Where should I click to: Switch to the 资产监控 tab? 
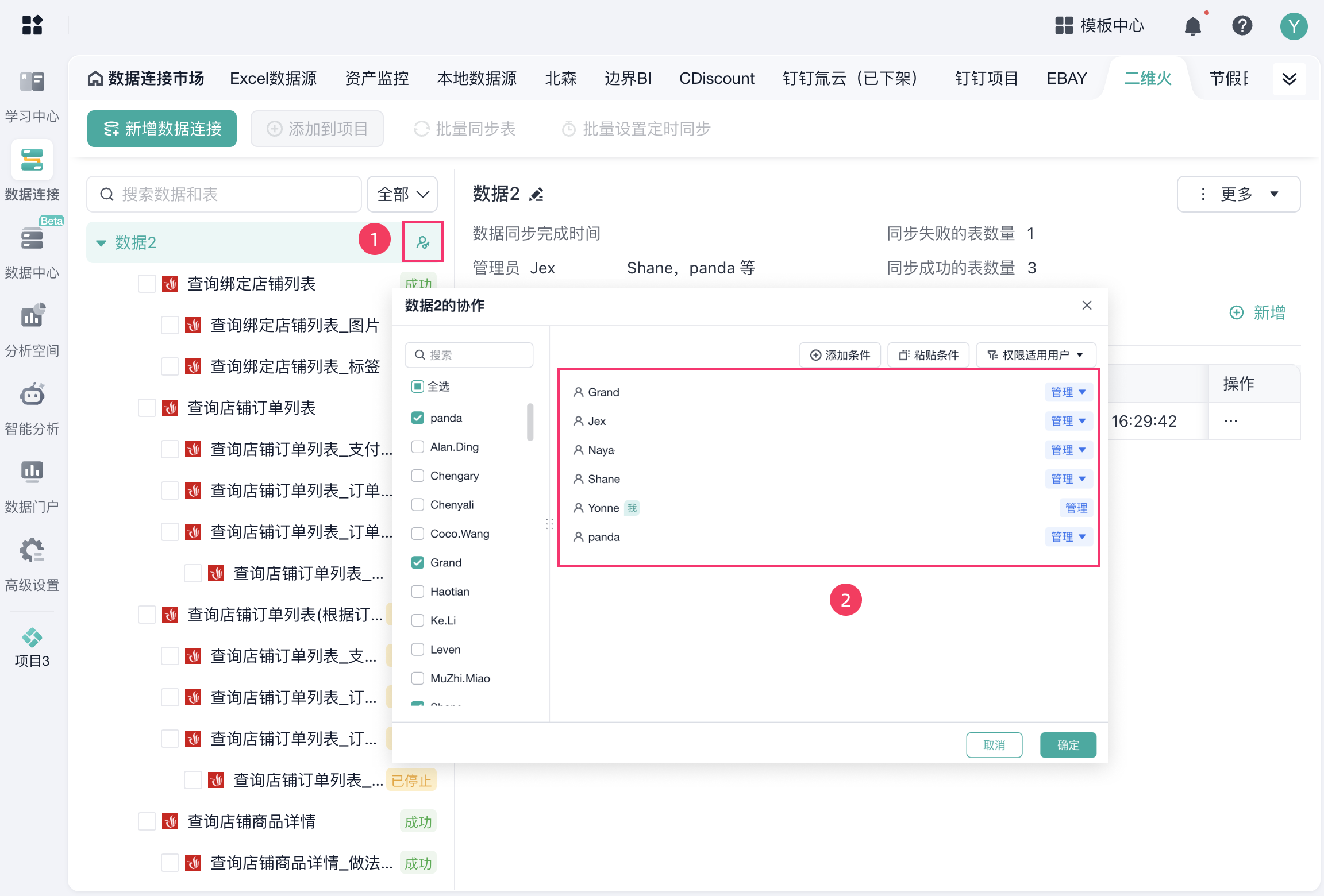coord(377,78)
